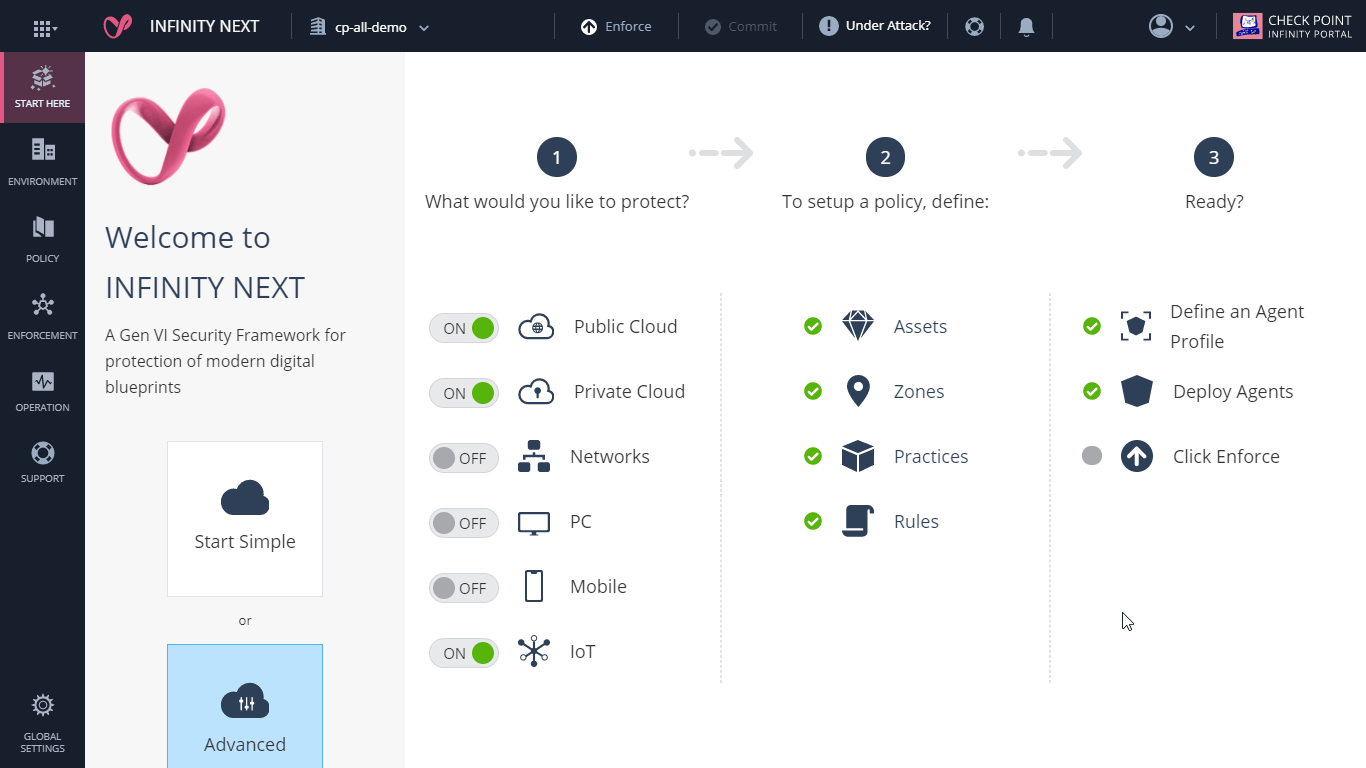
Task: Click the tenant building icon beside cp-all-demo
Action: click(318, 27)
